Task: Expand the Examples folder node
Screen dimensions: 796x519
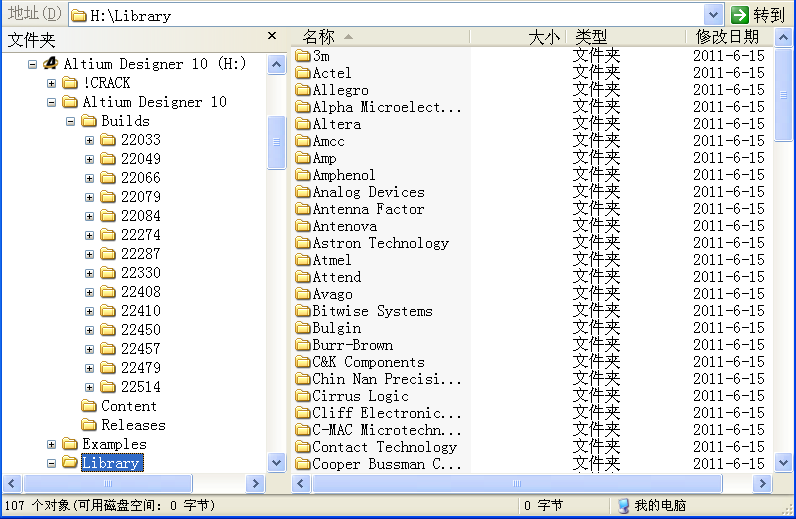Action: point(51,444)
